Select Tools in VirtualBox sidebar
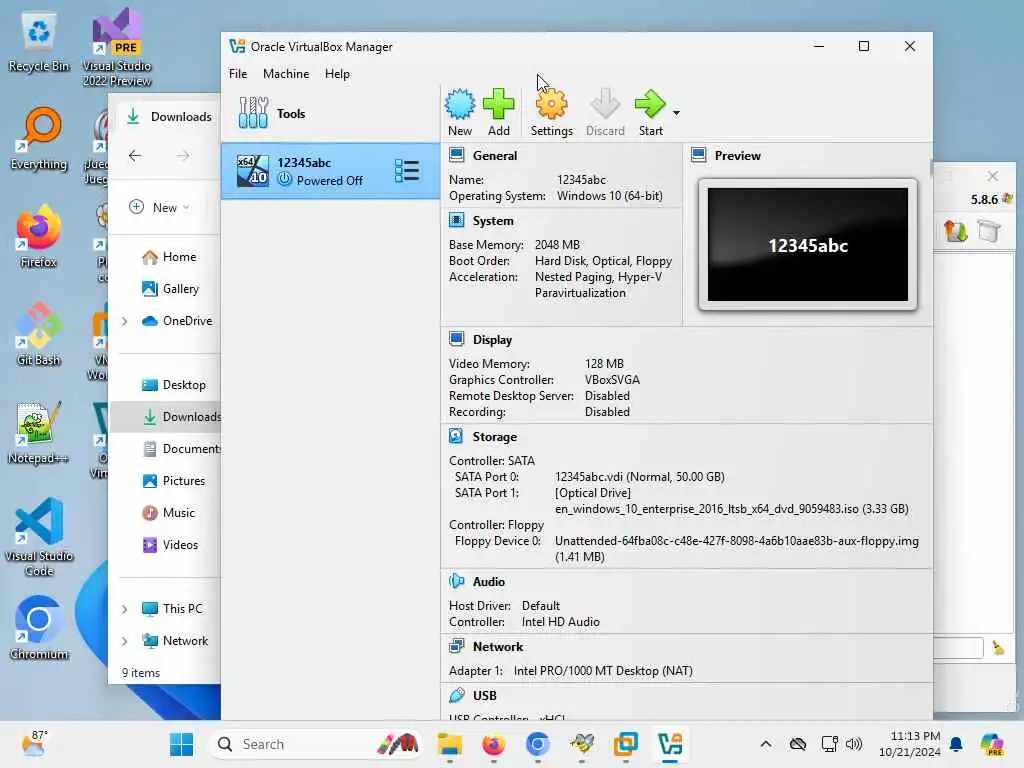1024x768 pixels. 330,113
